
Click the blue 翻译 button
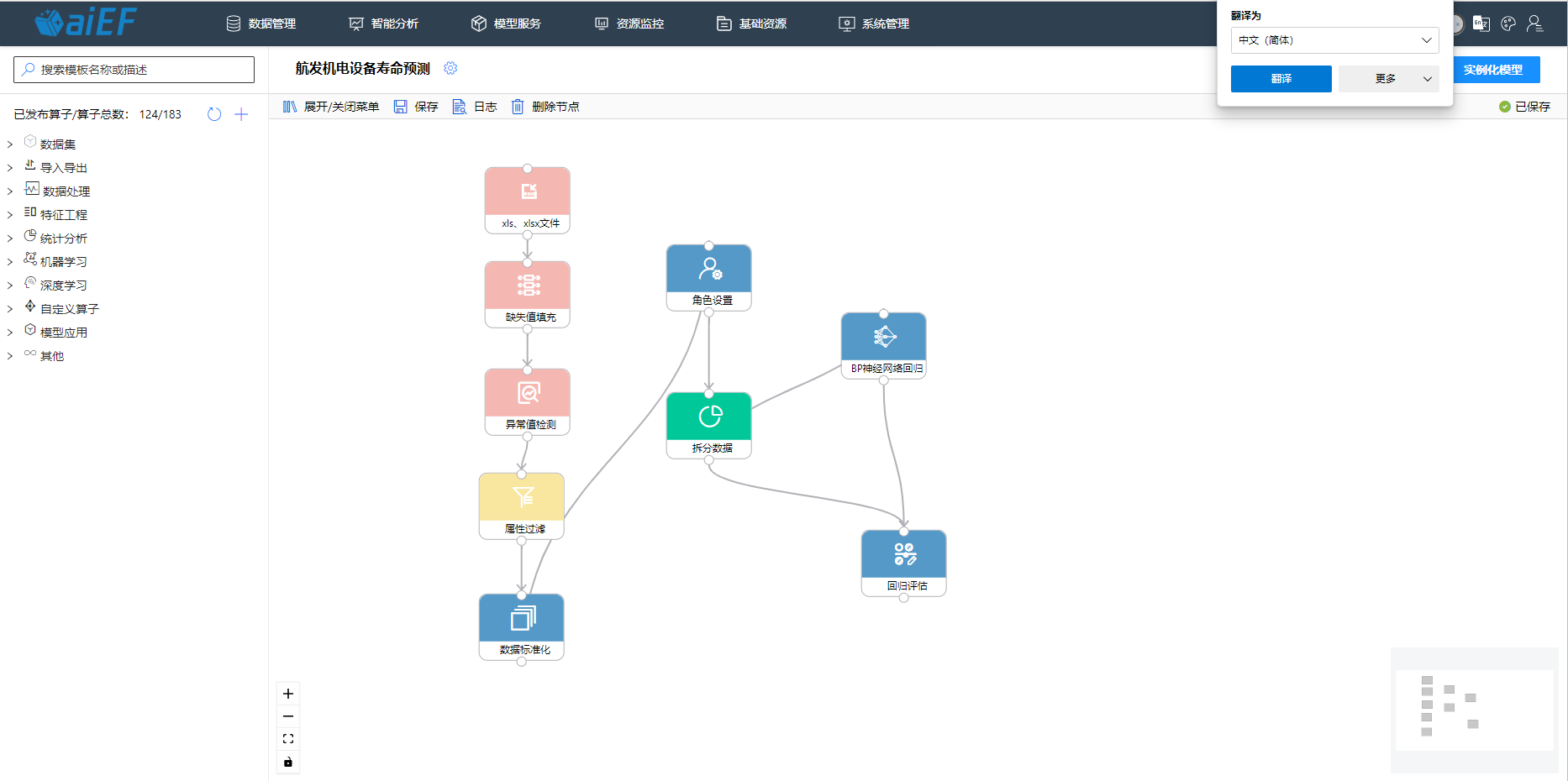click(1281, 79)
